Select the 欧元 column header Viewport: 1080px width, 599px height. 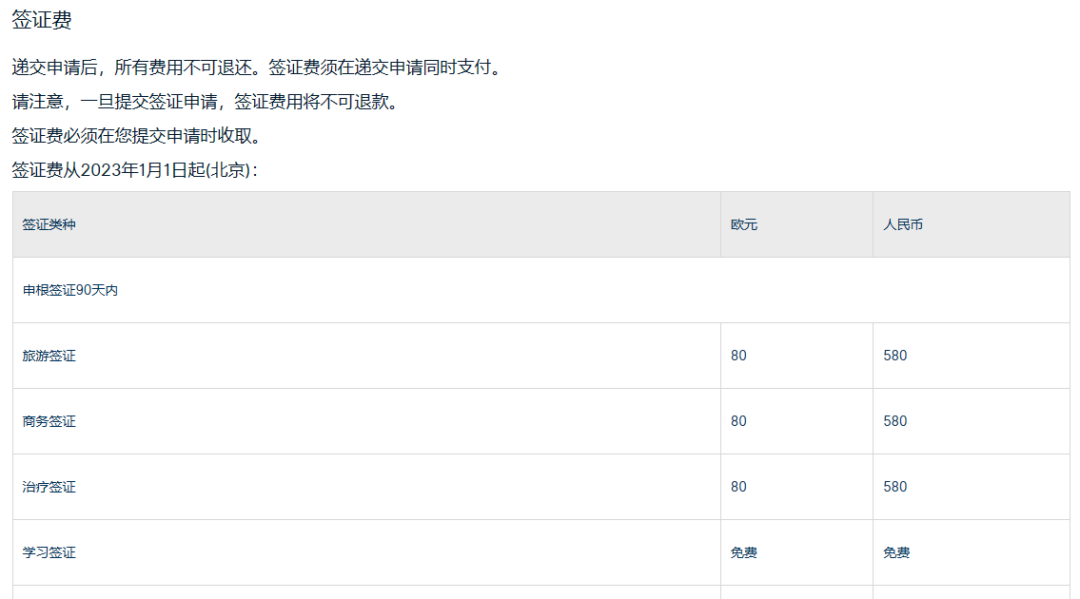point(744,224)
